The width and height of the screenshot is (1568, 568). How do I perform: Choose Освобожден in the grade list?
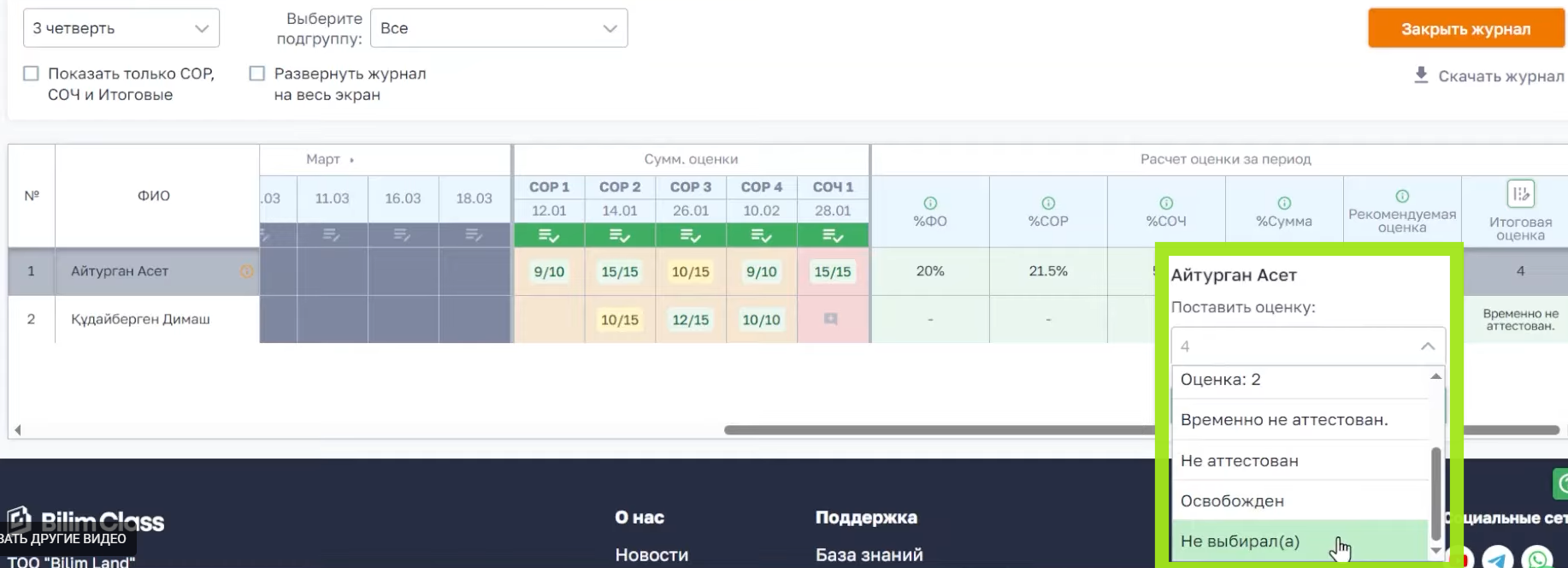tap(1232, 501)
